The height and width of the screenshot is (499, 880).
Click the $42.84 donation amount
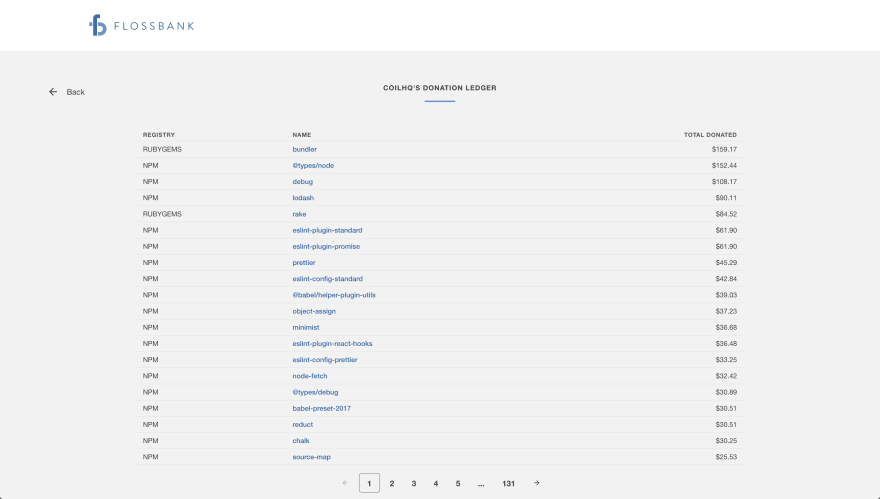726,278
